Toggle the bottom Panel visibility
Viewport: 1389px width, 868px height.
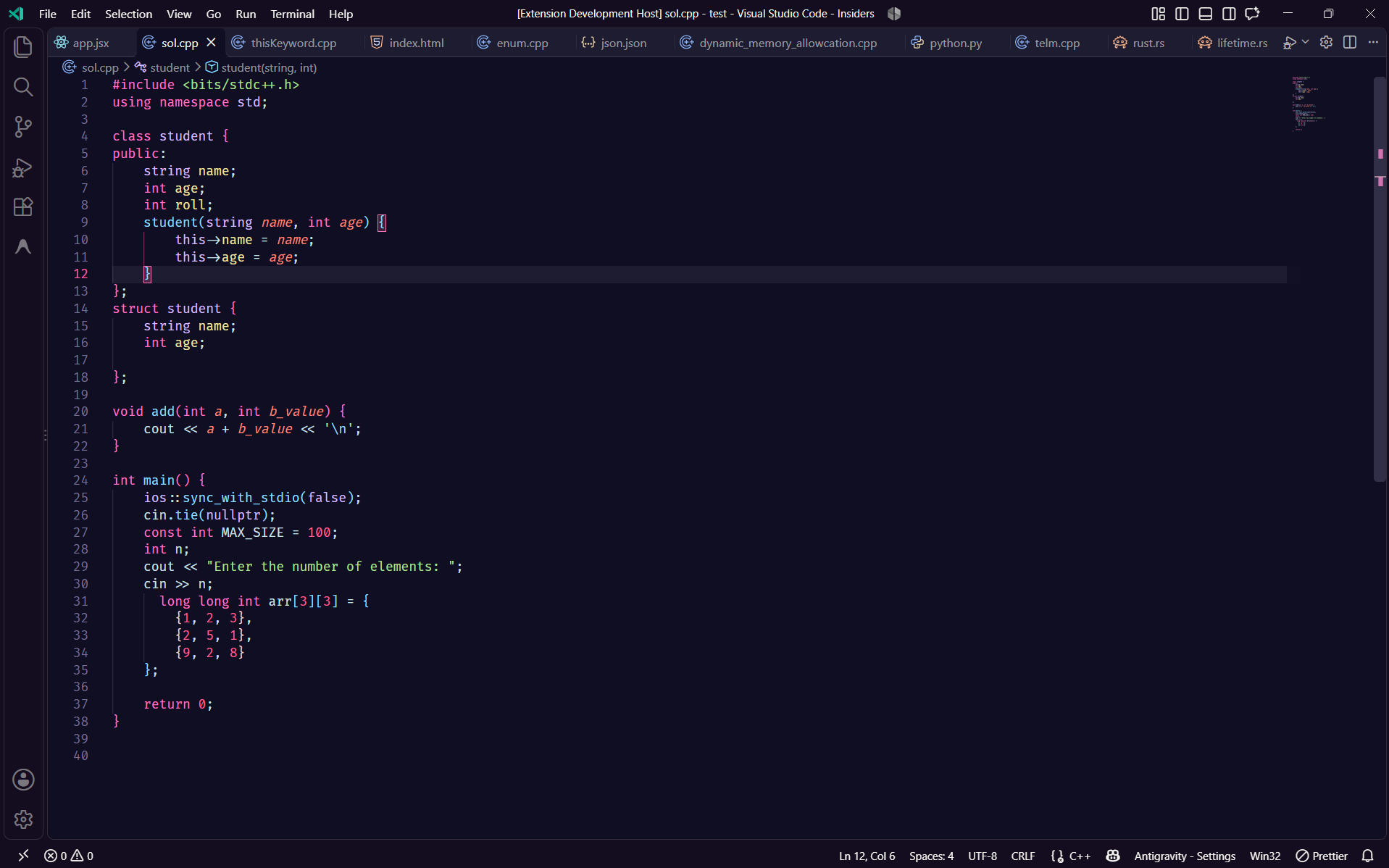(1206, 14)
